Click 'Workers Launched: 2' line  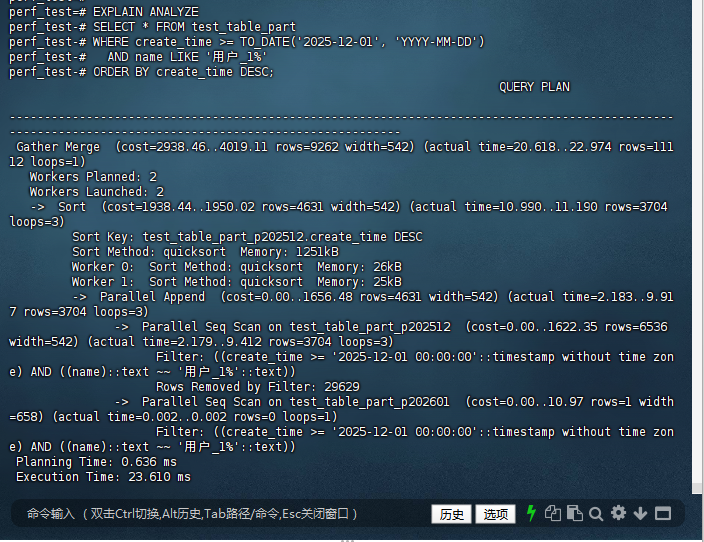(97, 192)
